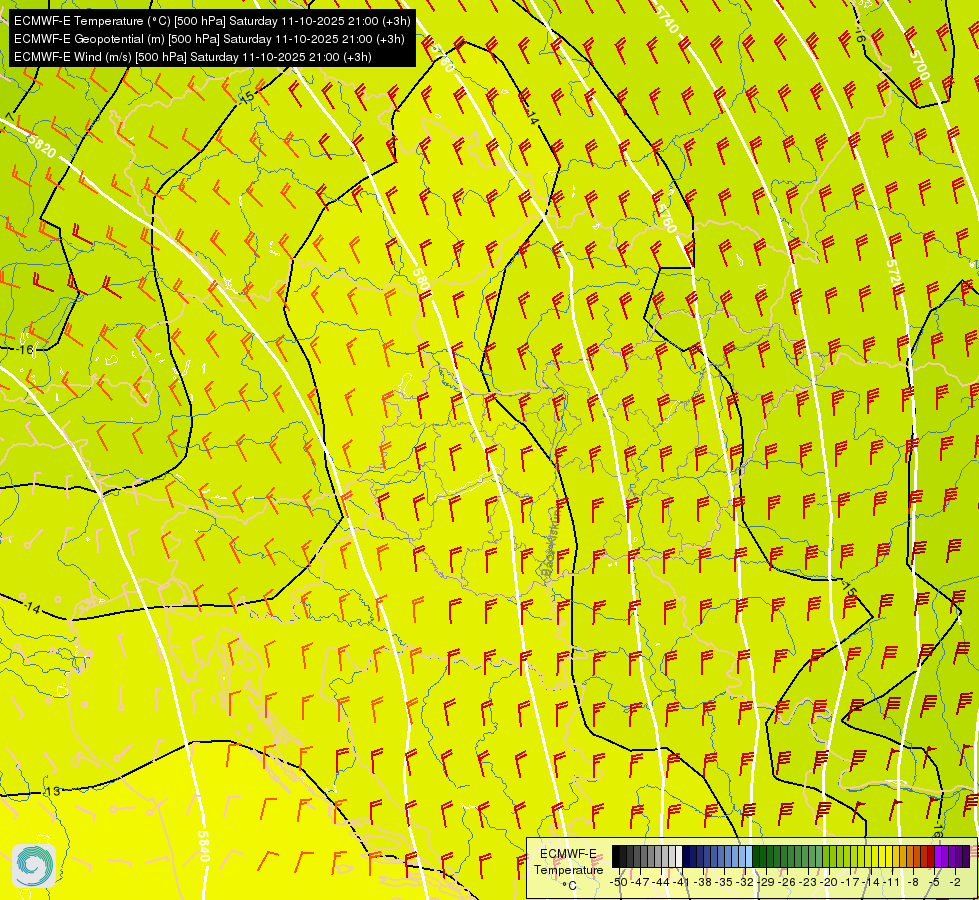Click the 5700 geopotential contour label

click(x=919, y=64)
